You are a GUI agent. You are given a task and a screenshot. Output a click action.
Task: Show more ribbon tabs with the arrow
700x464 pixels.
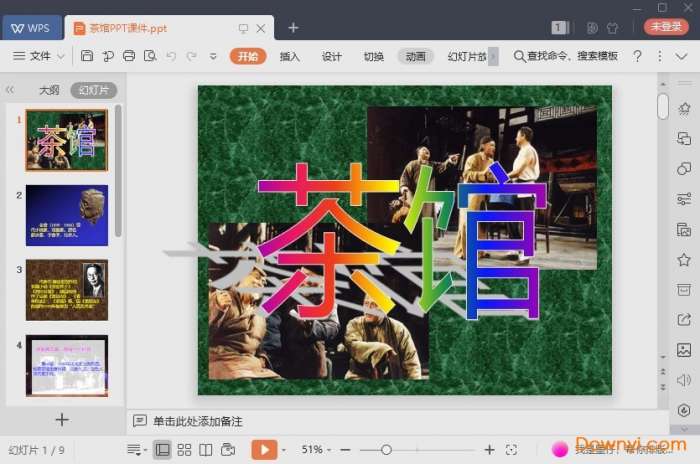click(x=493, y=56)
